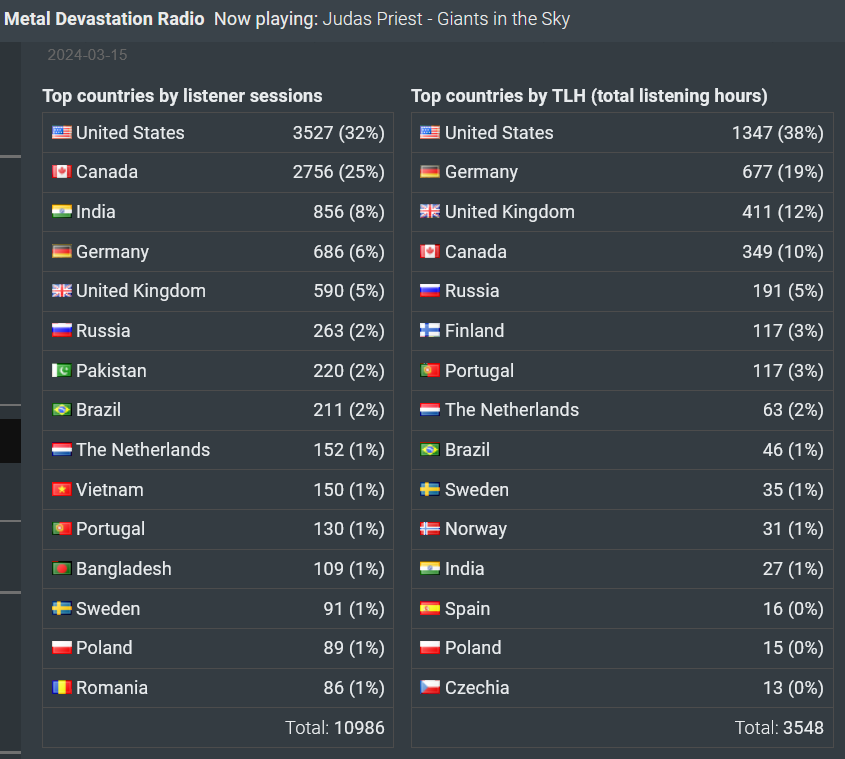Screen dimensions: 845x759
Task: Select the Sweden row with 35 listening hours
Action: pos(622,489)
